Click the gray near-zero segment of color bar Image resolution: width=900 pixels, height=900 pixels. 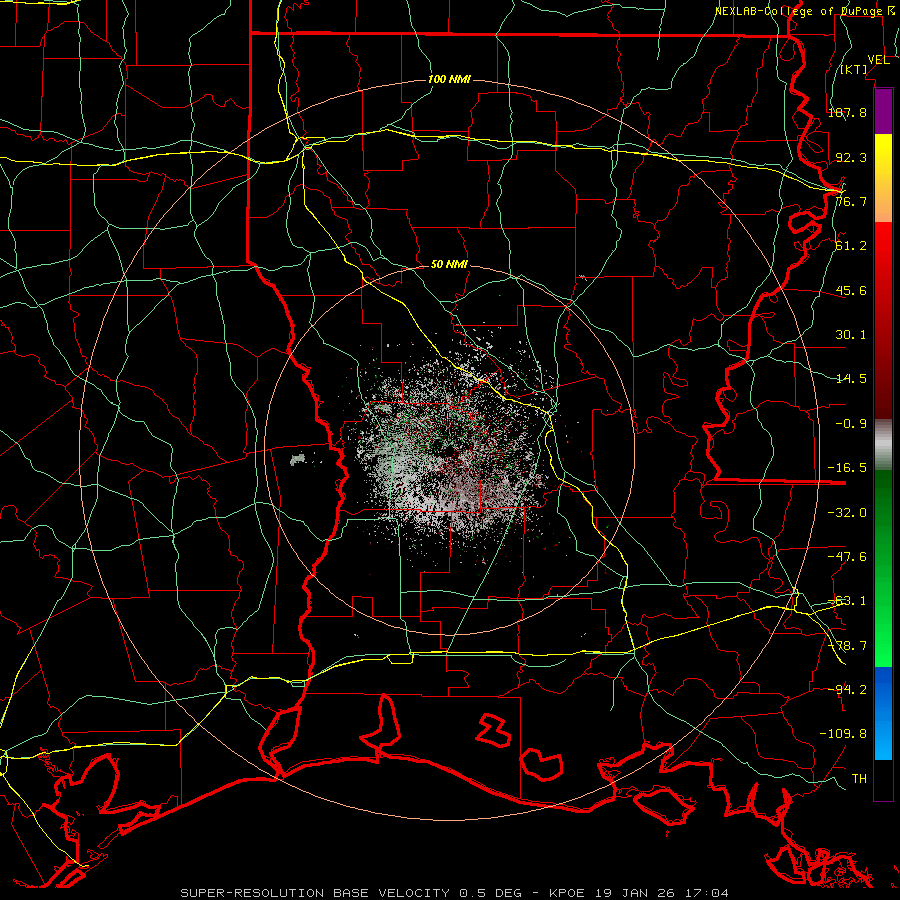883,445
